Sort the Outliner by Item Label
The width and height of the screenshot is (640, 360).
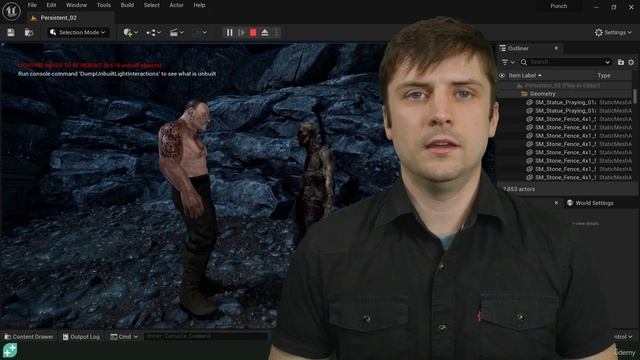coord(525,76)
